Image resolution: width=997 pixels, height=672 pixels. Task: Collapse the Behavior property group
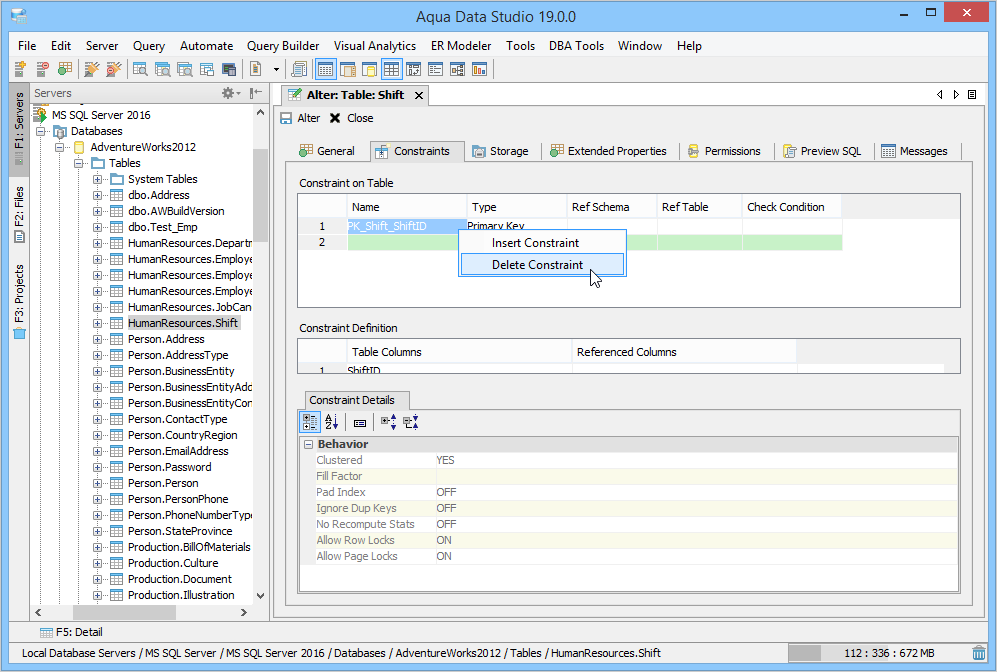(x=308, y=444)
